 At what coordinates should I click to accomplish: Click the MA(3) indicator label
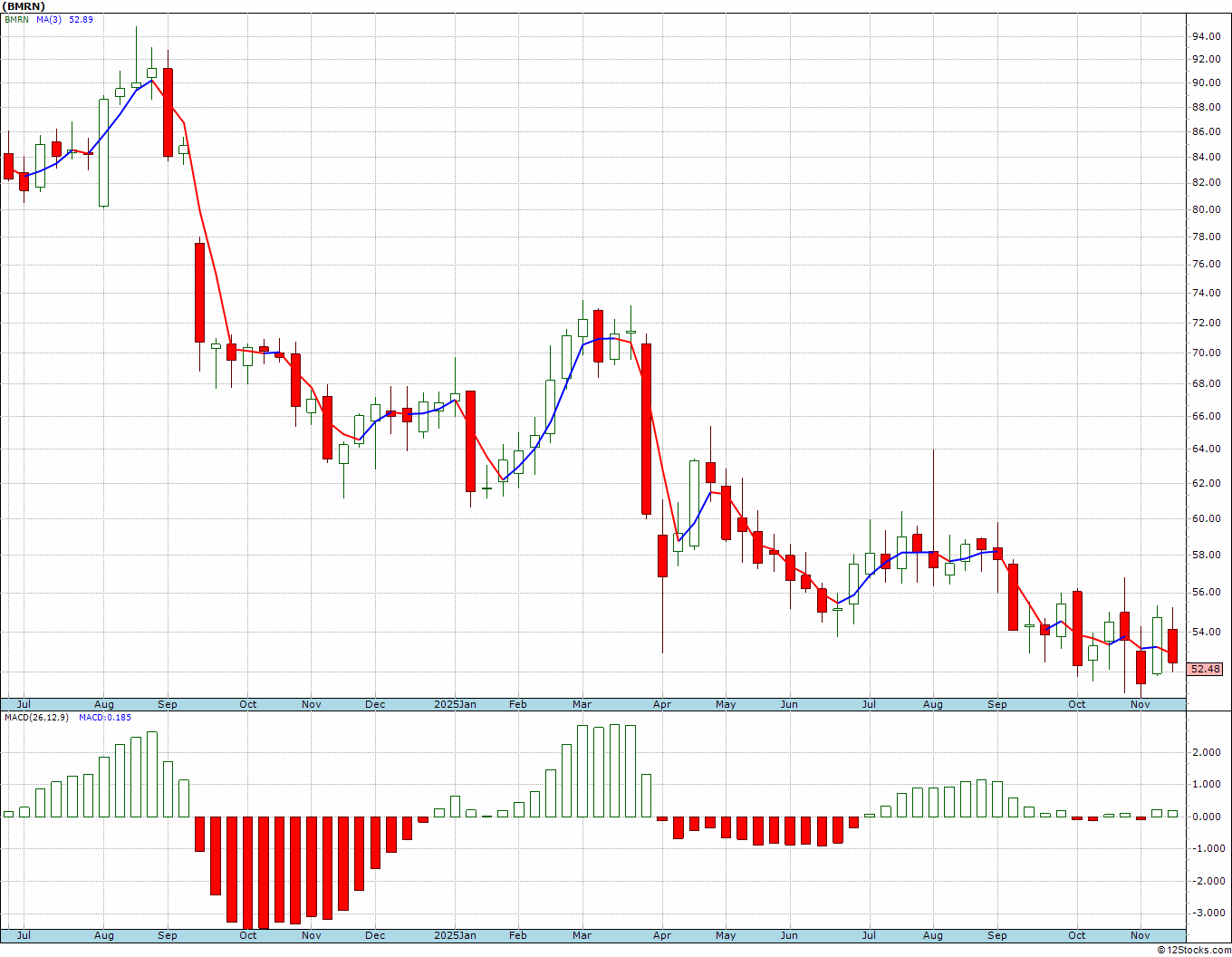point(50,19)
